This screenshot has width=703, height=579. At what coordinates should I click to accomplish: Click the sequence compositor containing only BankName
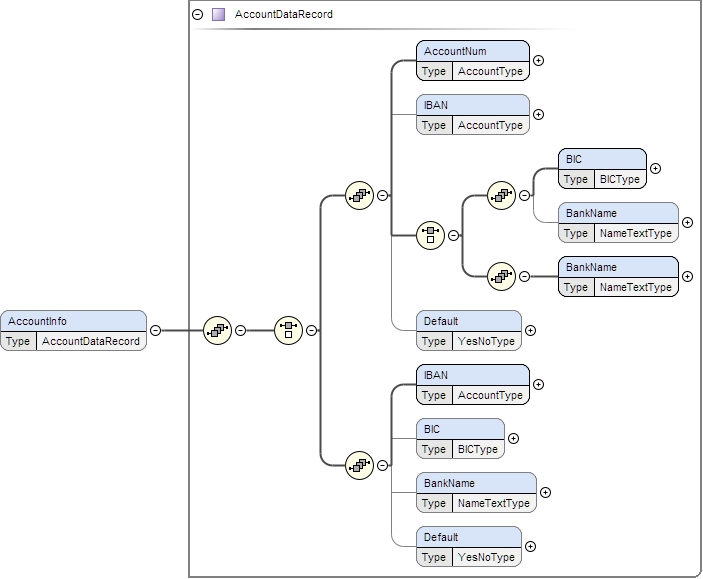point(501,276)
